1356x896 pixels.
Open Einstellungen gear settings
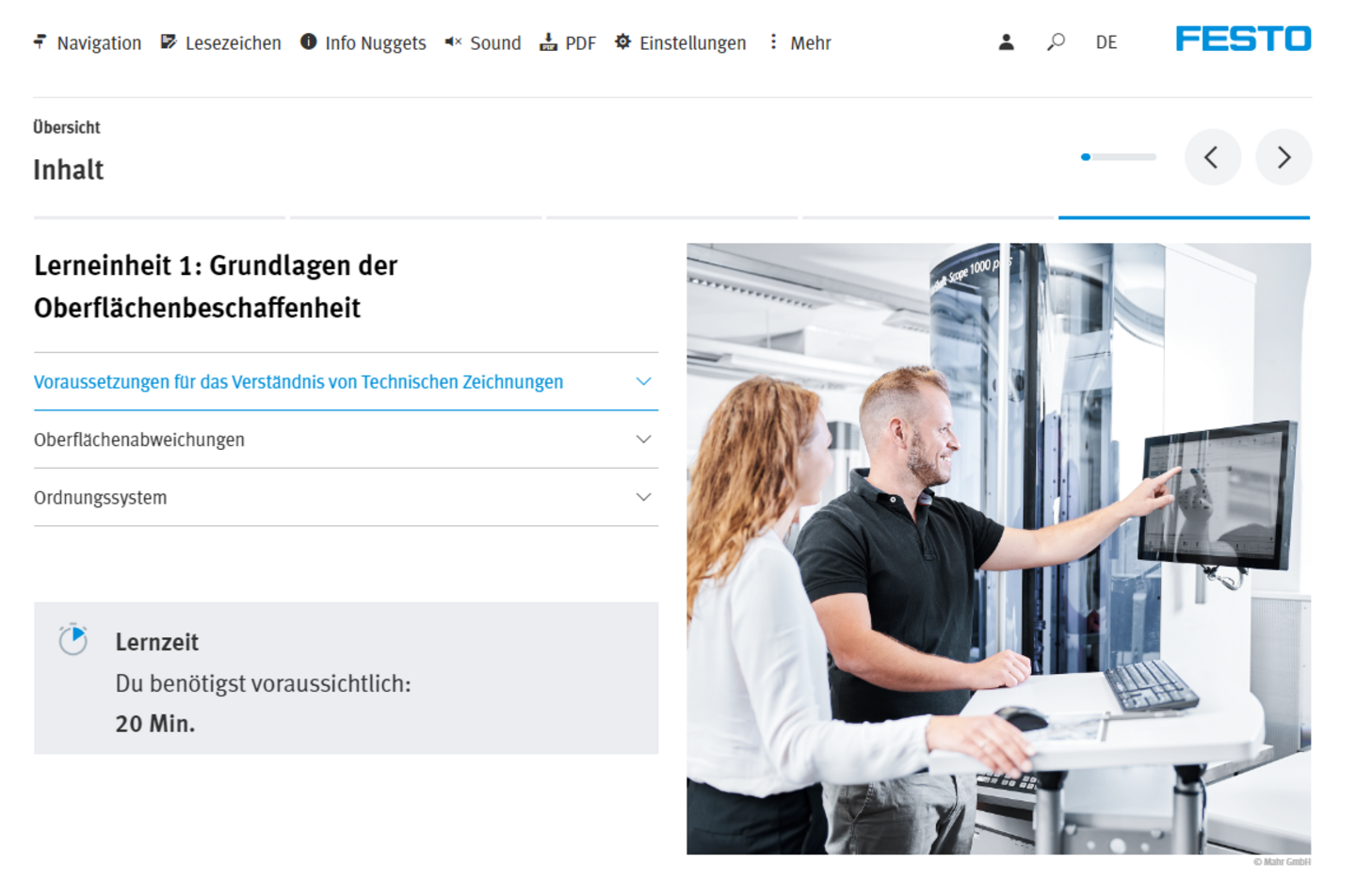622,41
